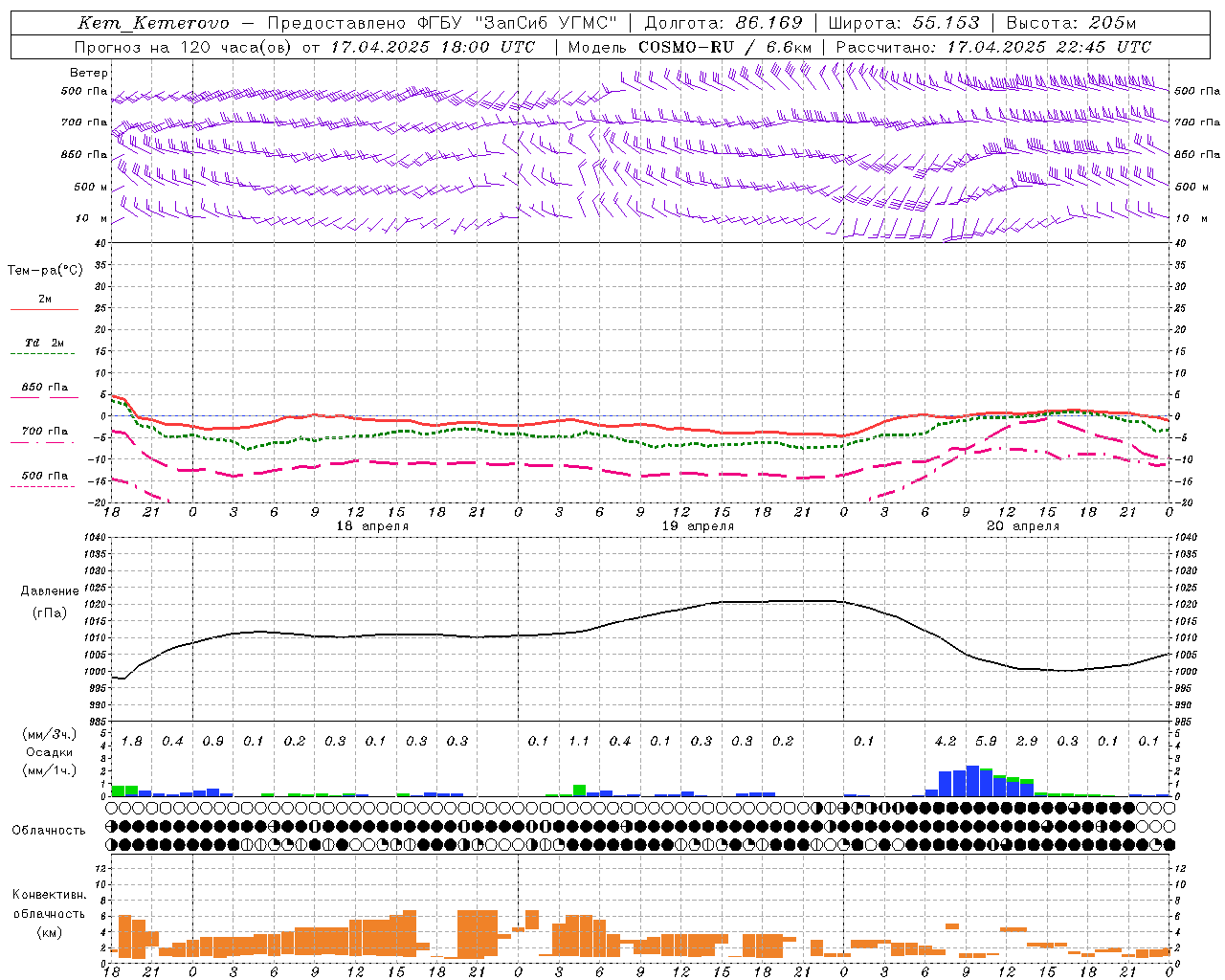1225x980 pixels.
Task: Click the '(км)' unit under convective cloudiness
Action: pyautogui.click(x=49, y=932)
